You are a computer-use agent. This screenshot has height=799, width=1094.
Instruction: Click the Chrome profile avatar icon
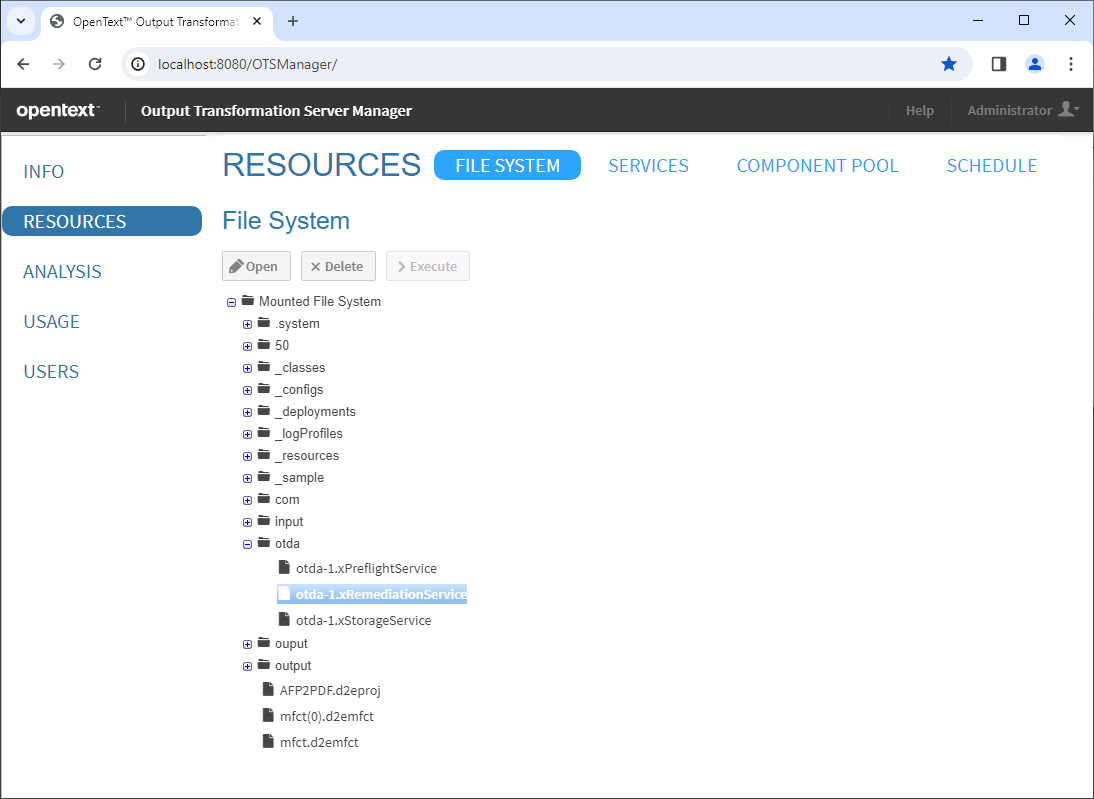tap(1034, 64)
